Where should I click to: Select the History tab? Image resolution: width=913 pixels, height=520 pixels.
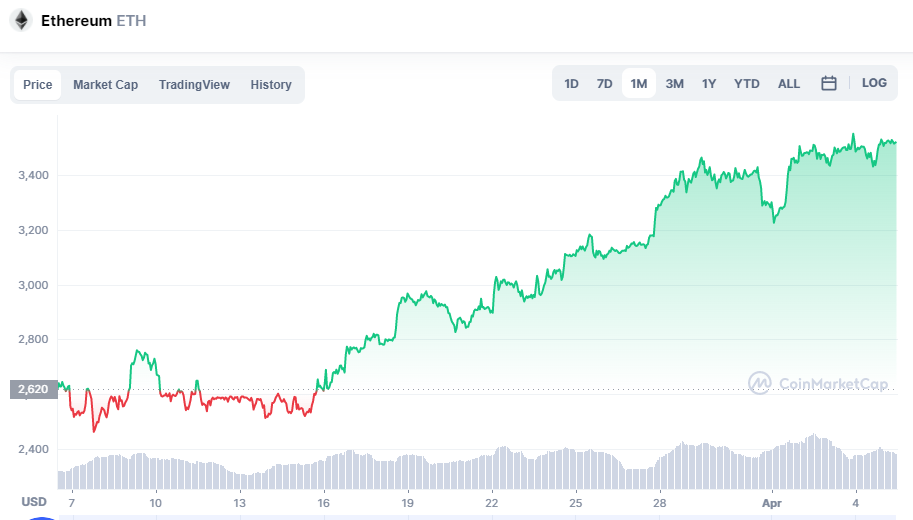(271, 85)
